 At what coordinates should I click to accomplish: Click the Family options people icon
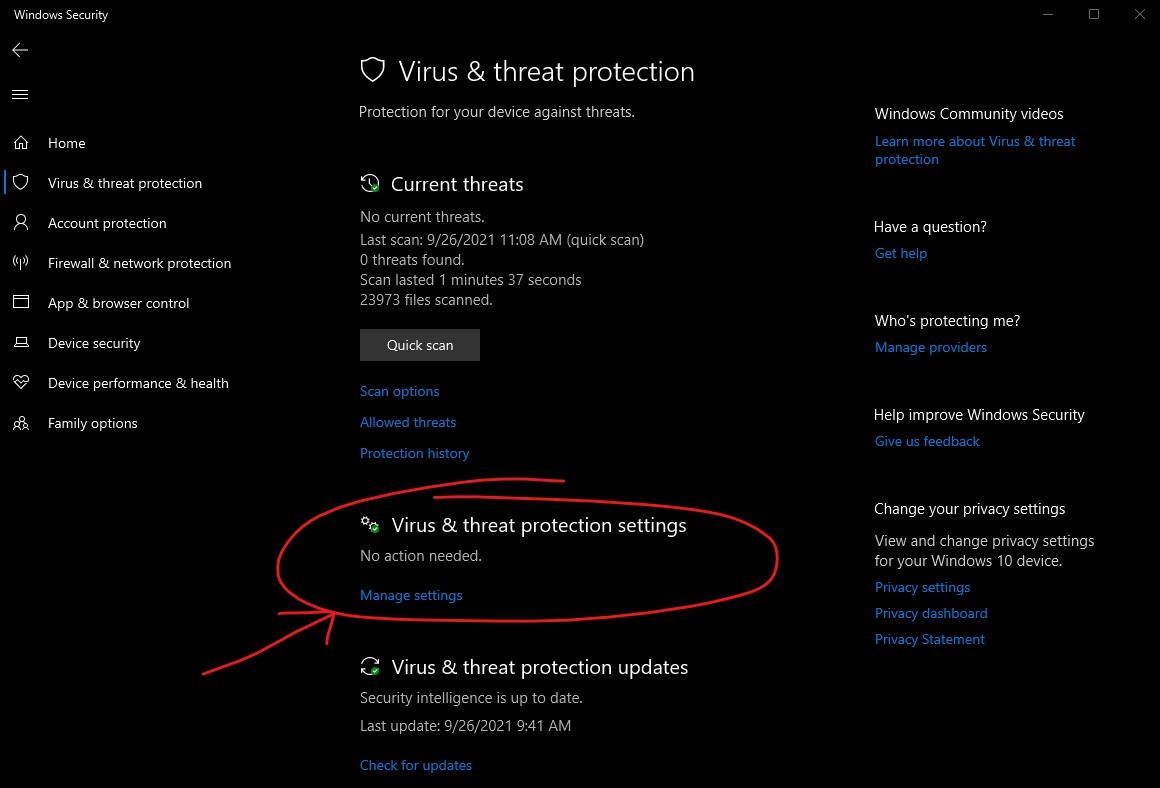21,423
